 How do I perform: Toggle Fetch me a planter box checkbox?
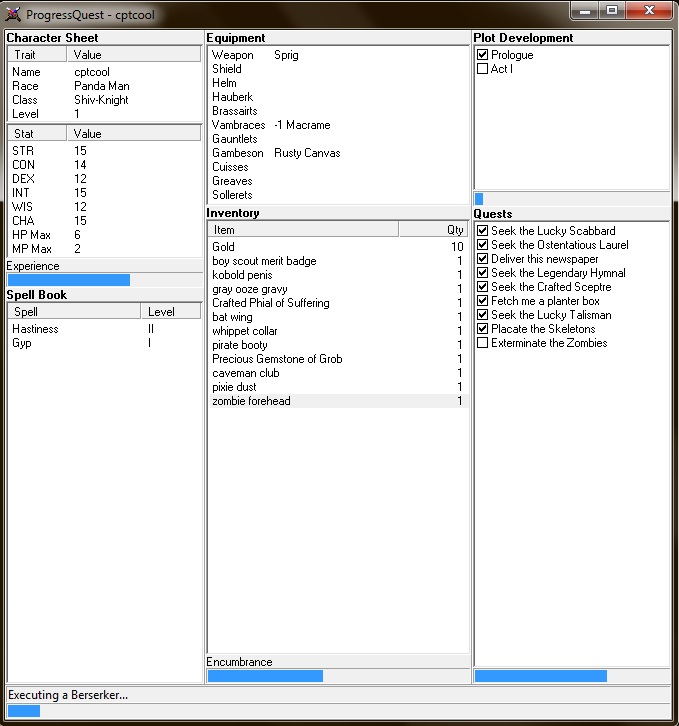pos(482,300)
